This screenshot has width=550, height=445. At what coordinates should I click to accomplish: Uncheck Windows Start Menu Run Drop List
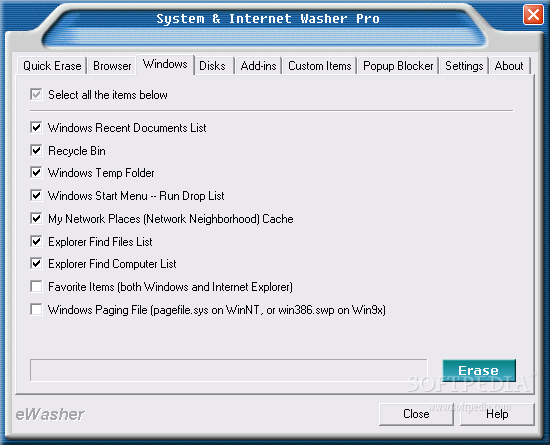(36, 195)
